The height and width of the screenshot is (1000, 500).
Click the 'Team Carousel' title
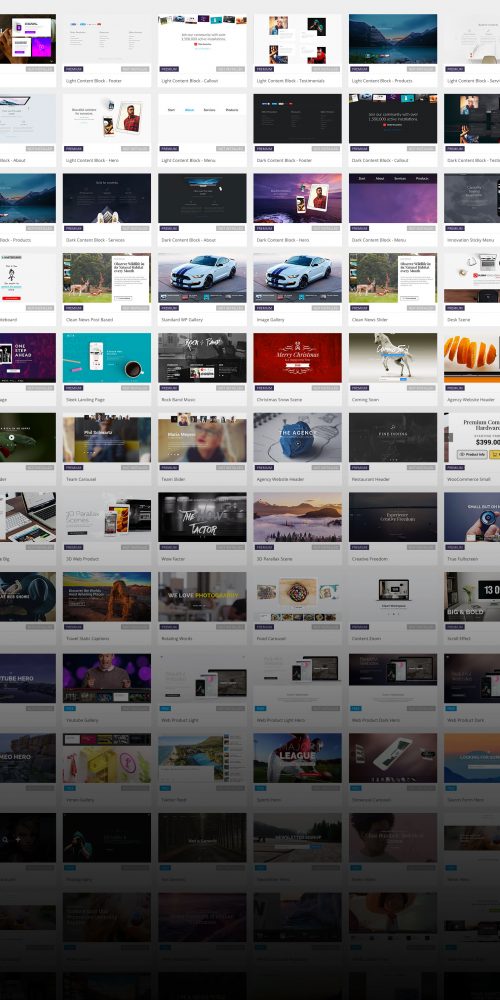coord(80,480)
